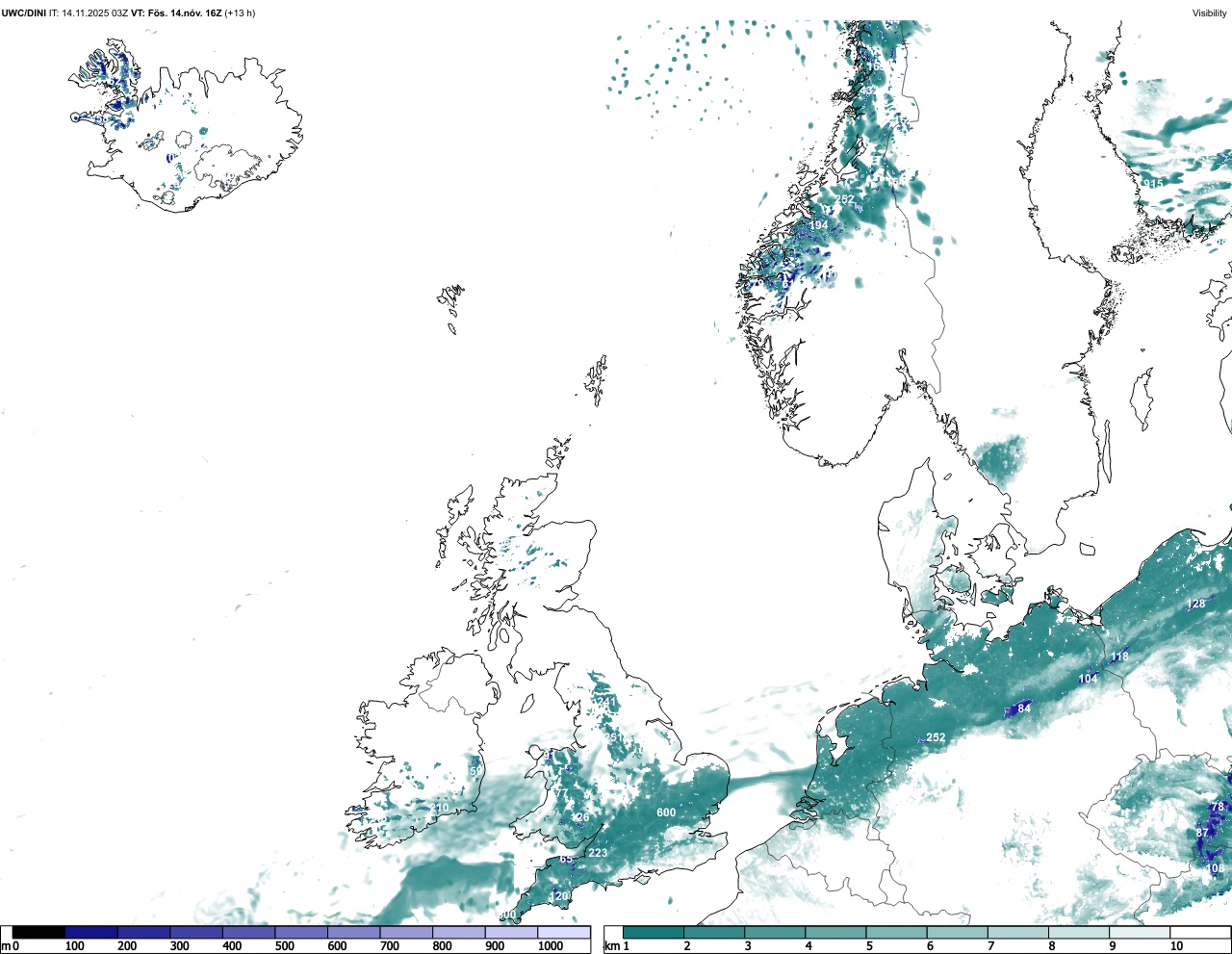Screen dimensions: 1232x954
Task: Pick the 400–500 m legend swatch
Action: 249,932
